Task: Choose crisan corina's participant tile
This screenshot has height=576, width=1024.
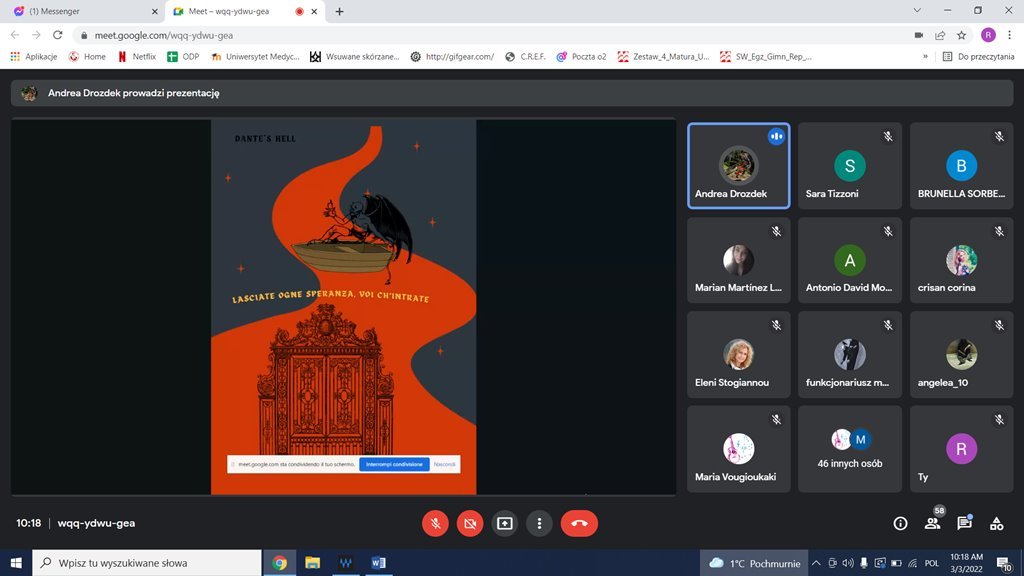Action: point(961,260)
